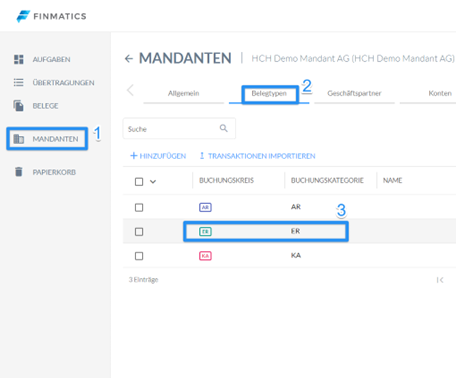Screen dimensions: 457x379
Task: Click the magnifier search icon
Action: point(224,128)
